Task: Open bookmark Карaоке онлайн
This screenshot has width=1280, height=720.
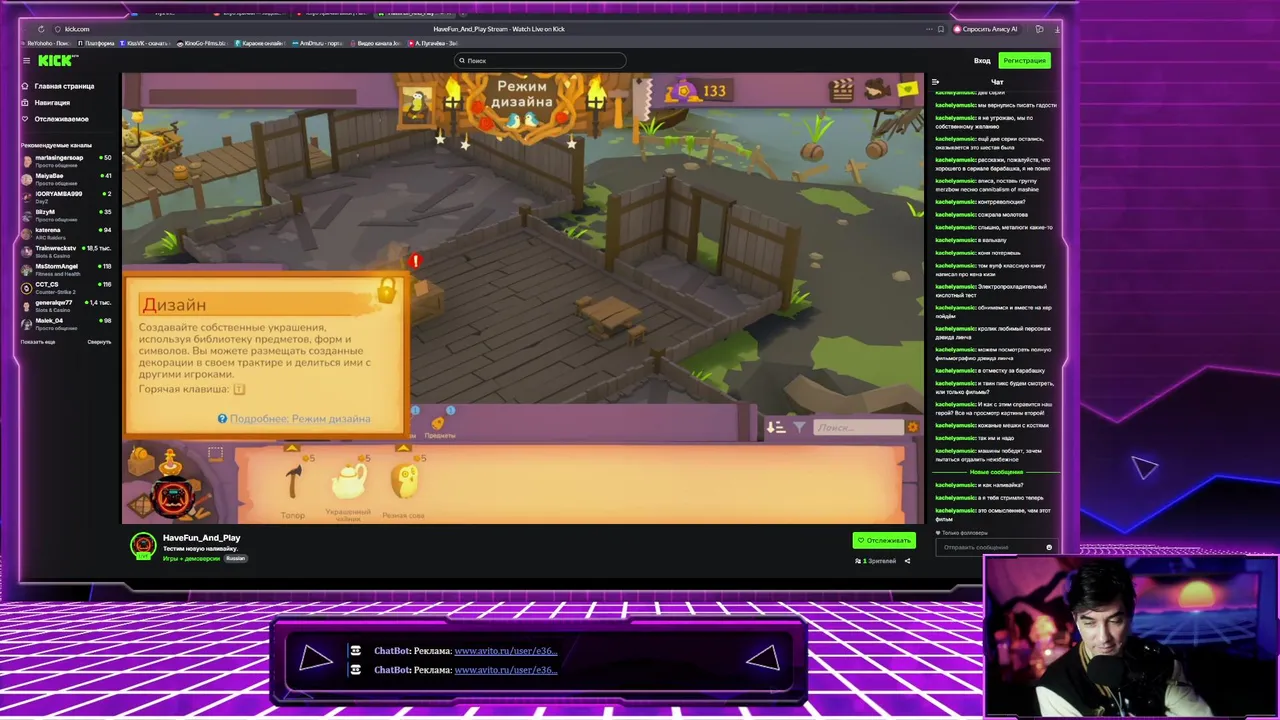Action: click(259, 43)
